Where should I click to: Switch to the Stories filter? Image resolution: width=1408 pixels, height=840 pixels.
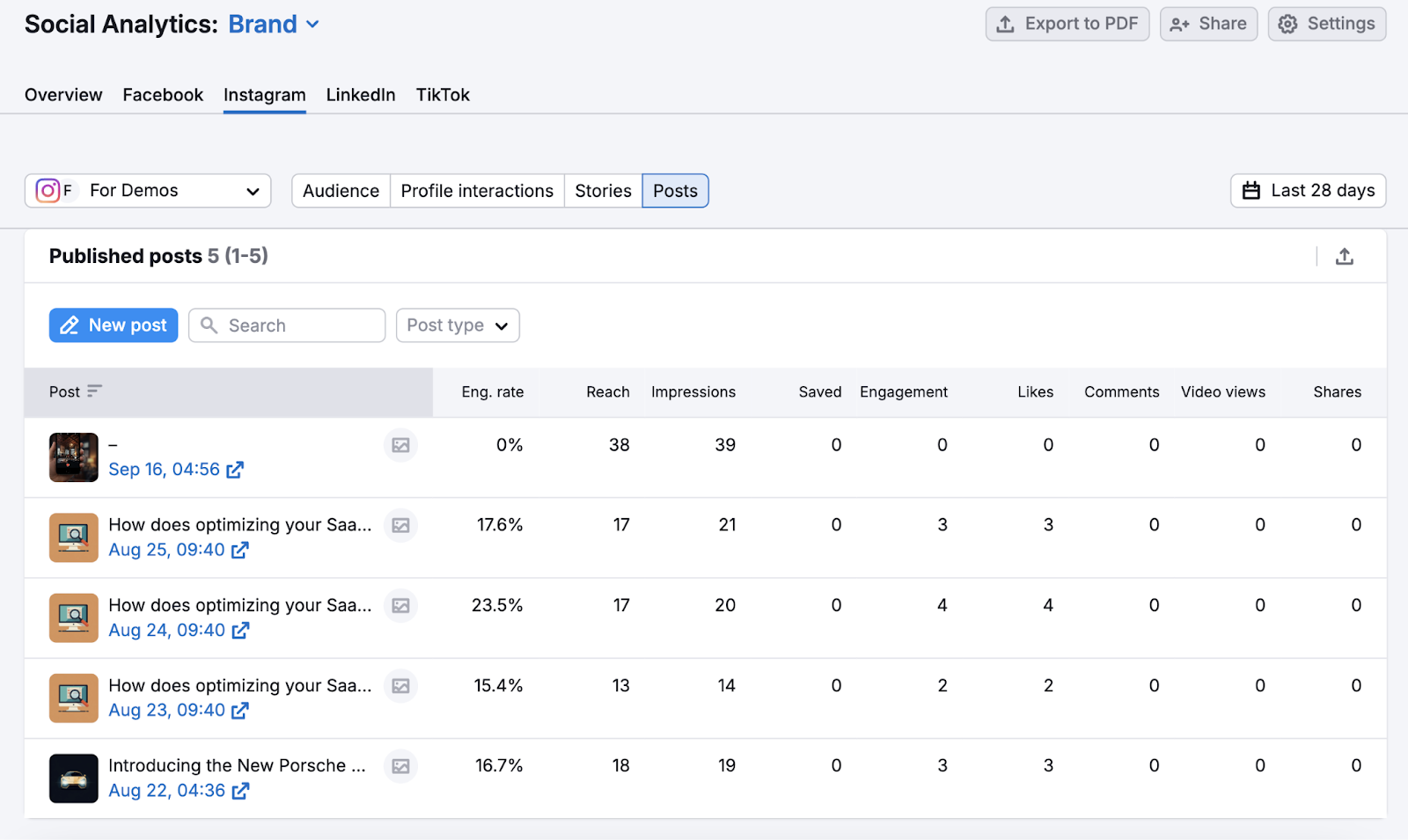tap(603, 191)
